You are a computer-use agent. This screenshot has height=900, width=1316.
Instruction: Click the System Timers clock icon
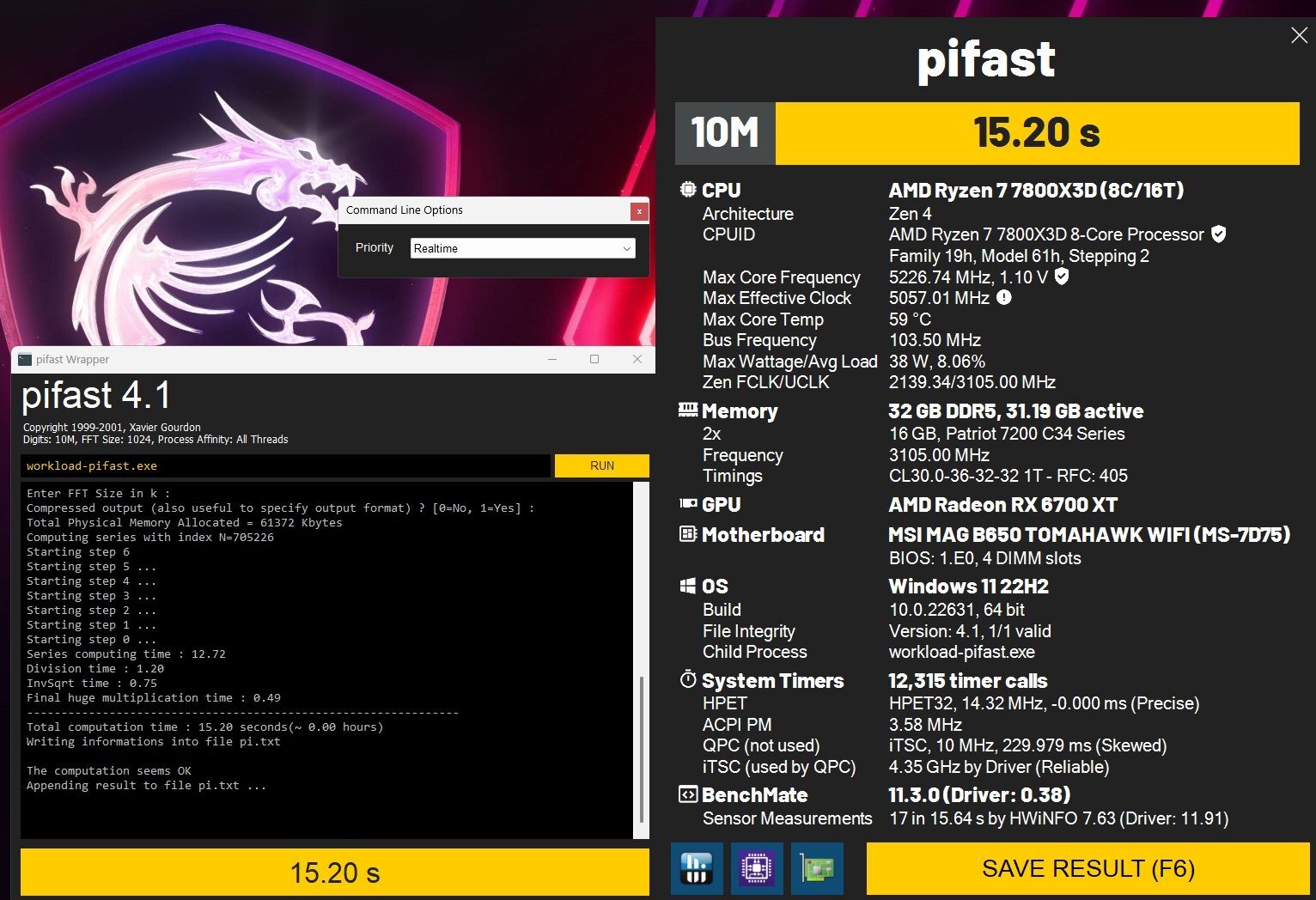coord(688,679)
